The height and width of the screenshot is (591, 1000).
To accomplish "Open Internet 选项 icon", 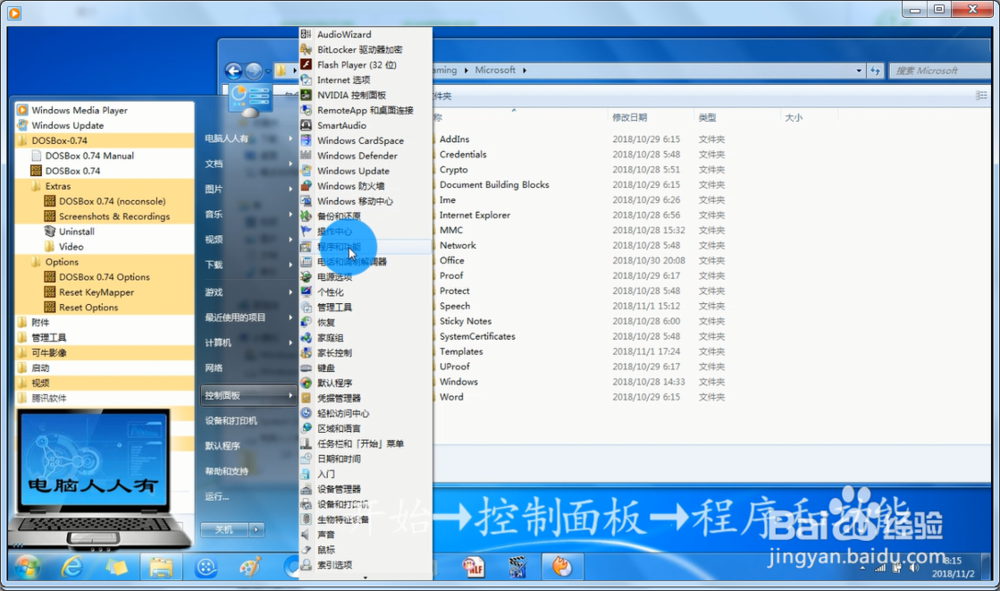I will (x=306, y=80).
